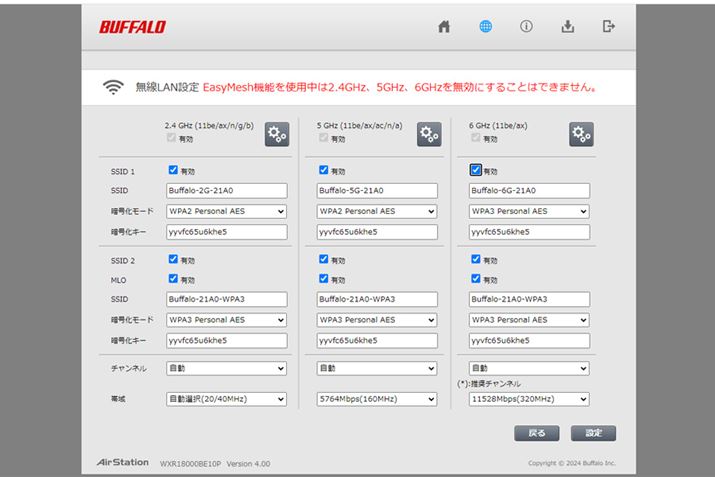Expand 6 GHz bandwidth 11528Mbps dropdown

coord(529,399)
